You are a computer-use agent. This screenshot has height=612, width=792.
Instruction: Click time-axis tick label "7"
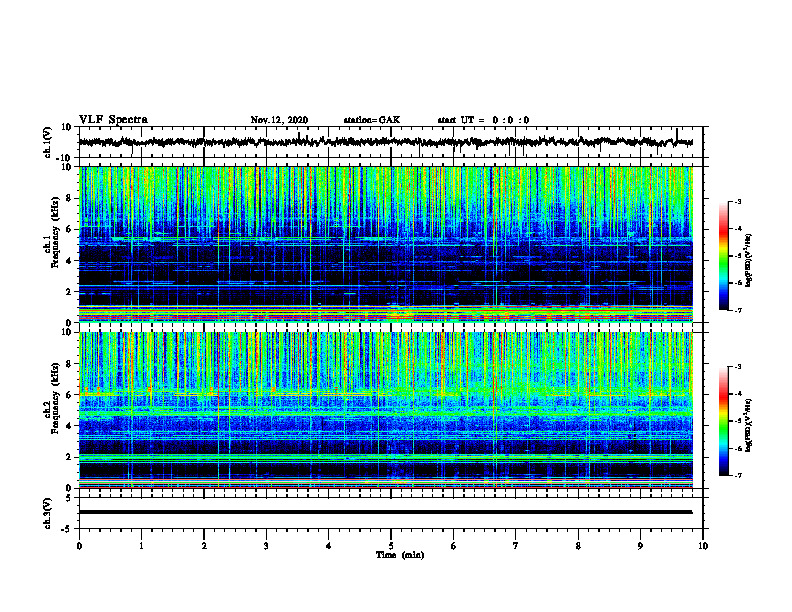click(x=516, y=546)
